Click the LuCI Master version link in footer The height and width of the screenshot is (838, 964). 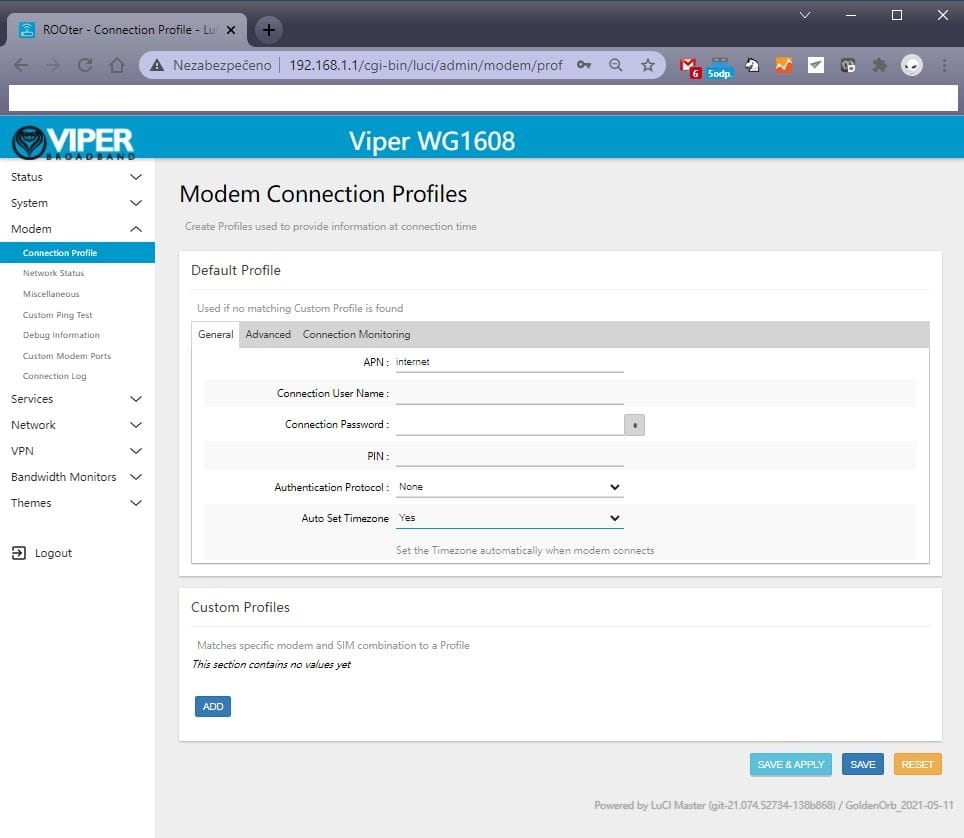(714, 805)
